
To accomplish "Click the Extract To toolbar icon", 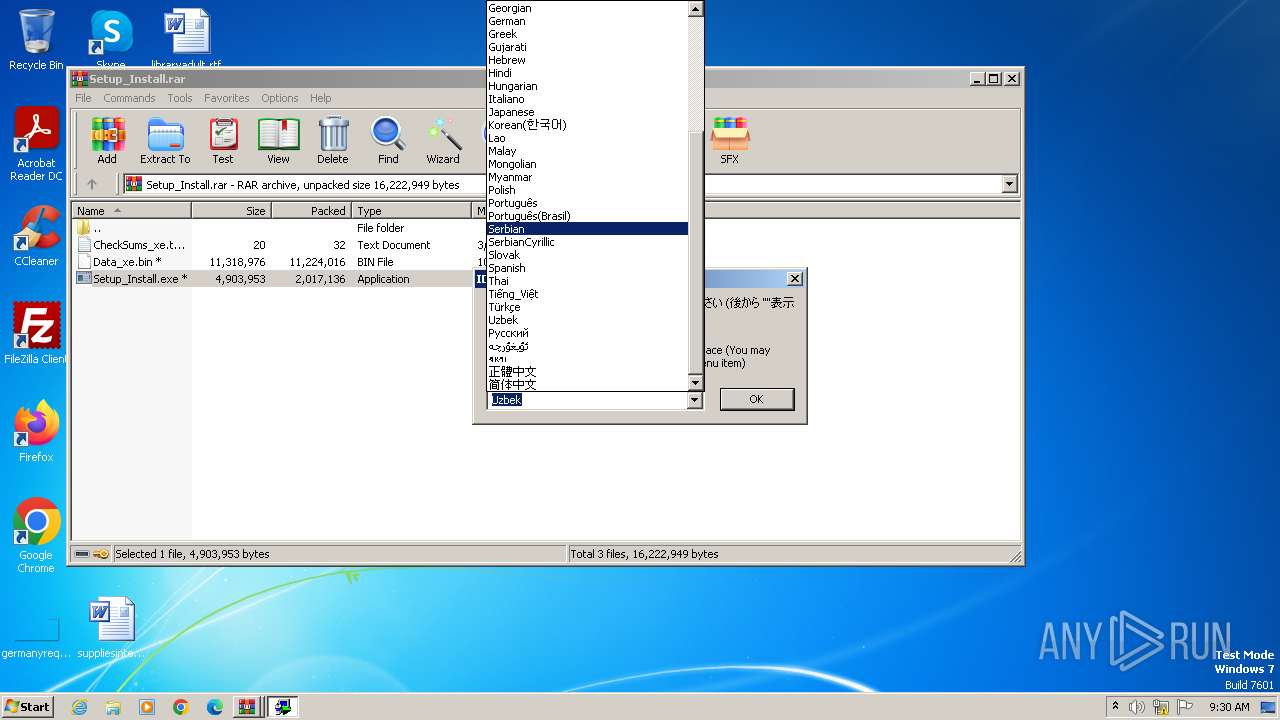I will (x=165, y=141).
